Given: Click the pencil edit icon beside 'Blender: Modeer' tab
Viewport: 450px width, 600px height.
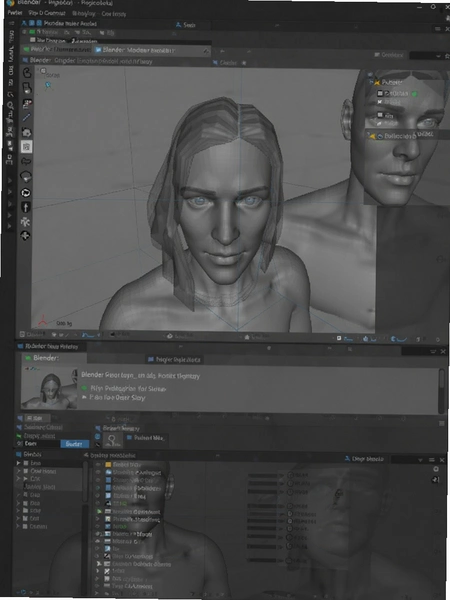Looking at the screenshot, I should 206,51.
